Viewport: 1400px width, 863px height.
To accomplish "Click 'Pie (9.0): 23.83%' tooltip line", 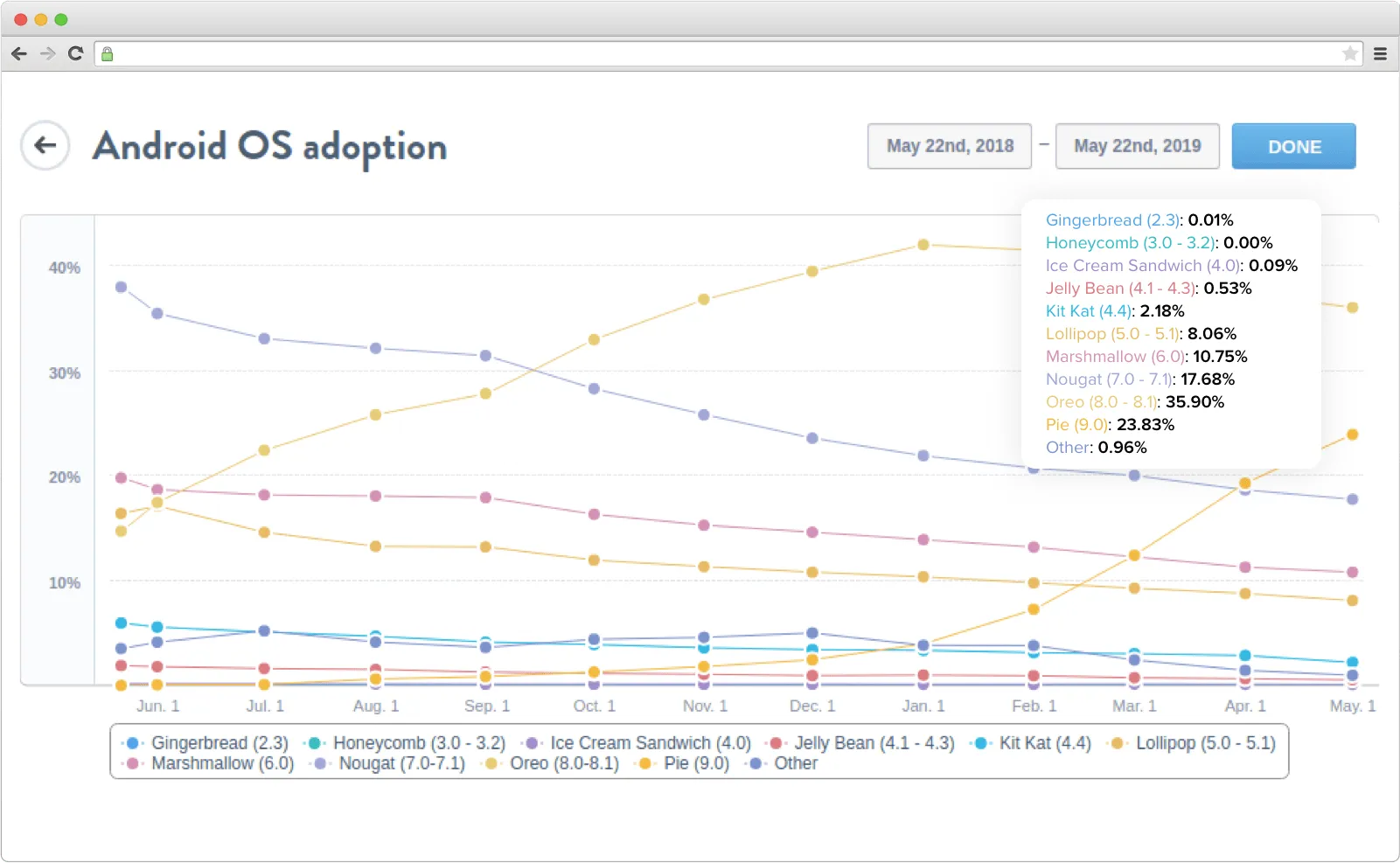I will pos(1111,425).
